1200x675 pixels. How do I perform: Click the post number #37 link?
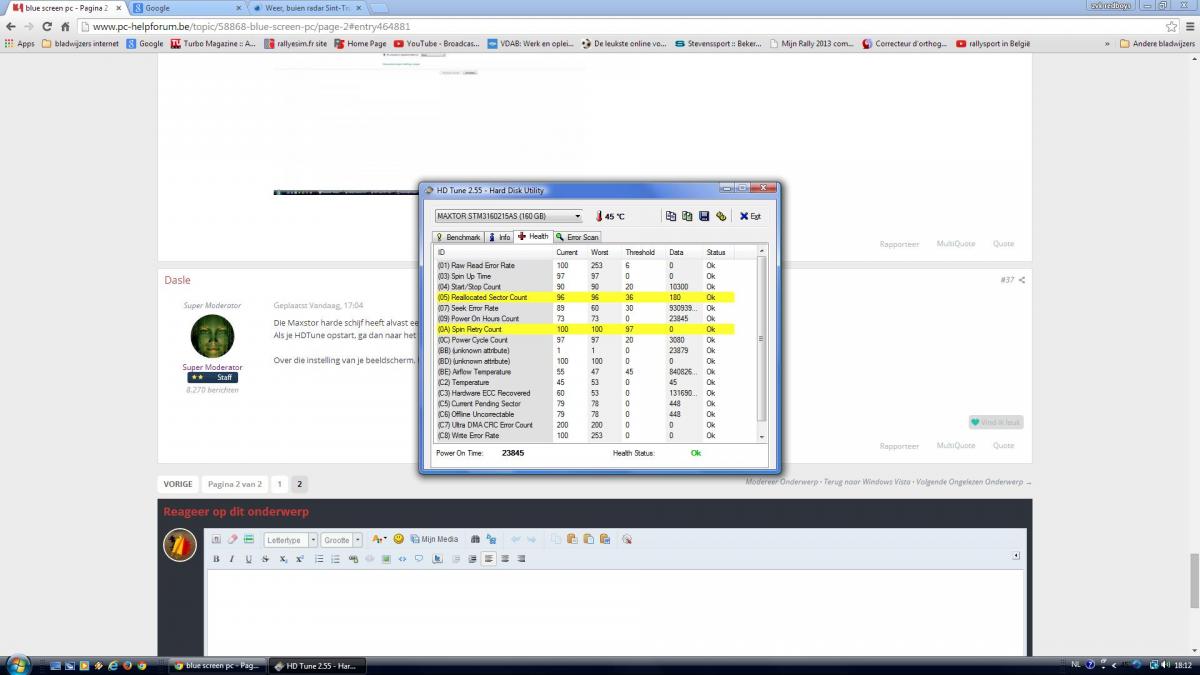[1007, 280]
